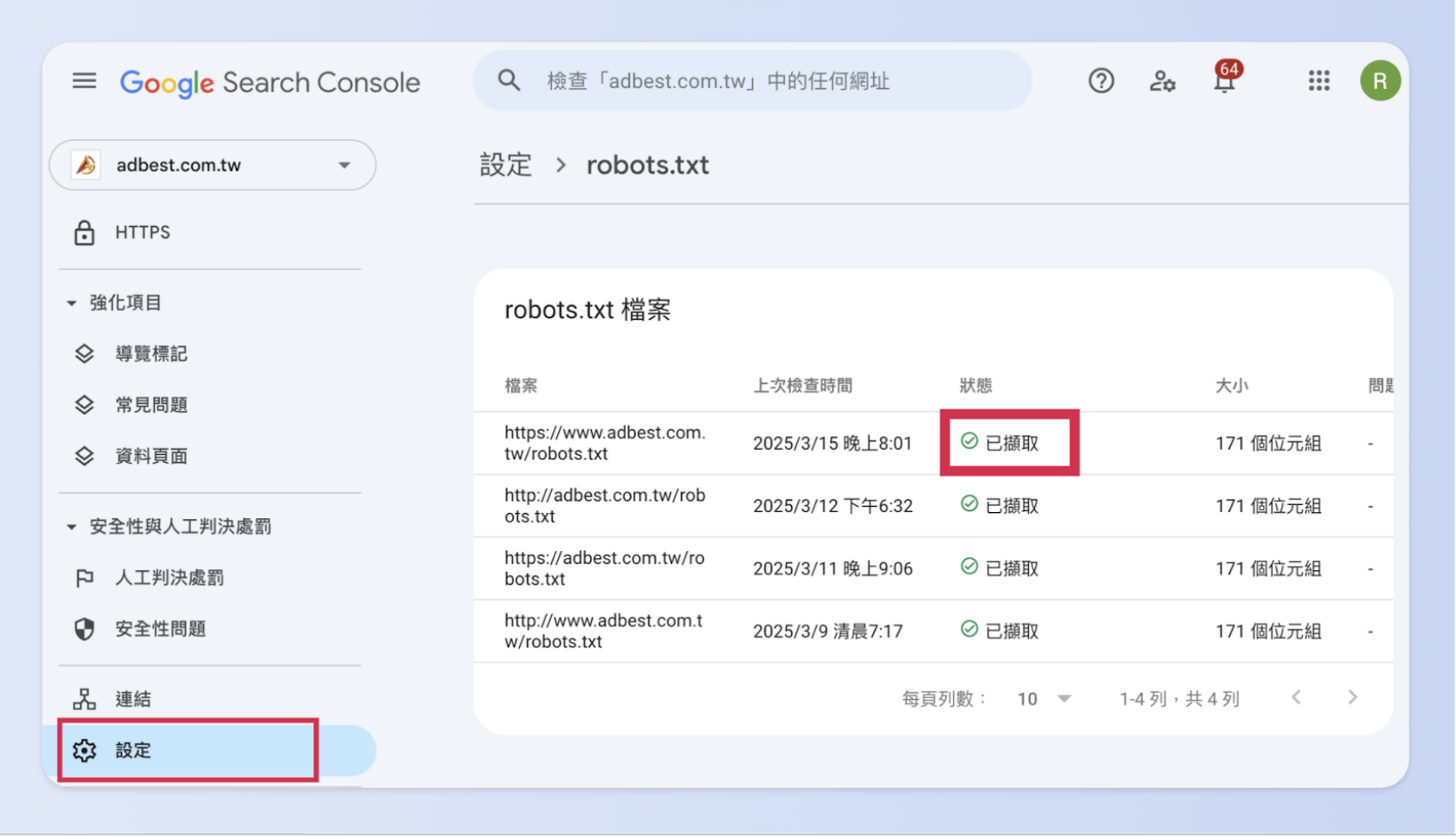Viewport: 1456px width, 837px height.
Task: Open the HTTPS report
Action: [x=142, y=232]
